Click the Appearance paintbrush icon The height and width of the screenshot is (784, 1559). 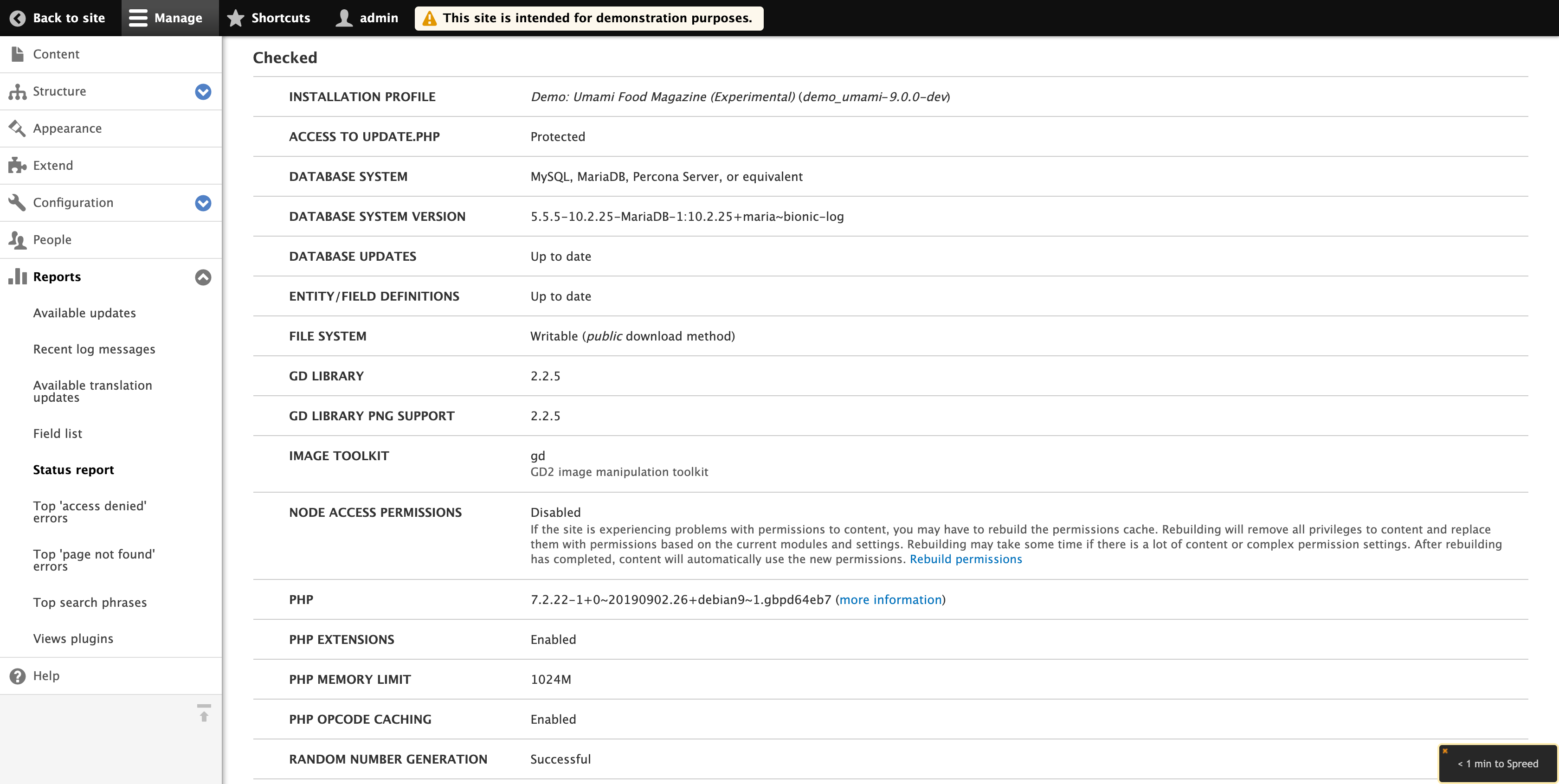18,128
